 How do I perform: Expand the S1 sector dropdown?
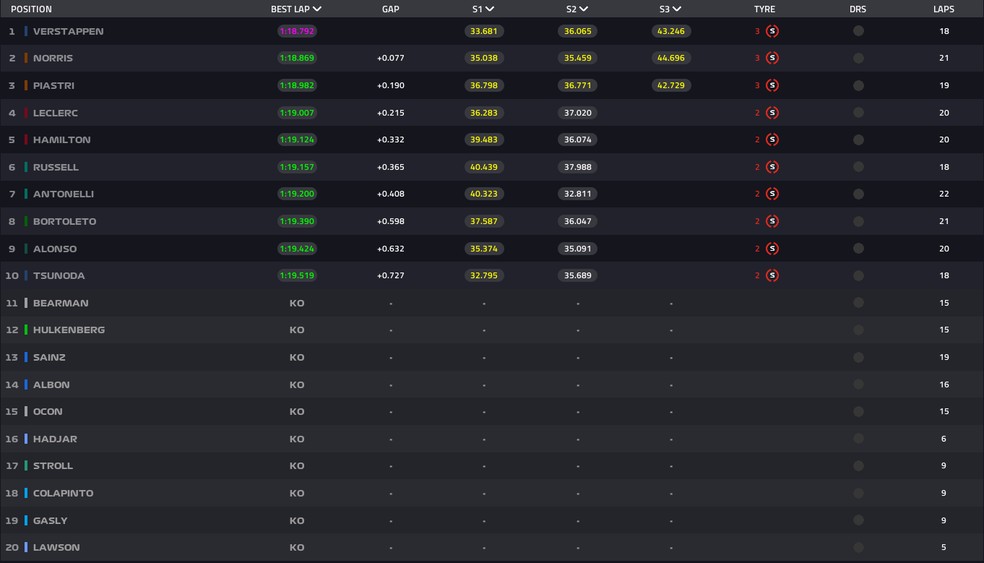(x=490, y=9)
